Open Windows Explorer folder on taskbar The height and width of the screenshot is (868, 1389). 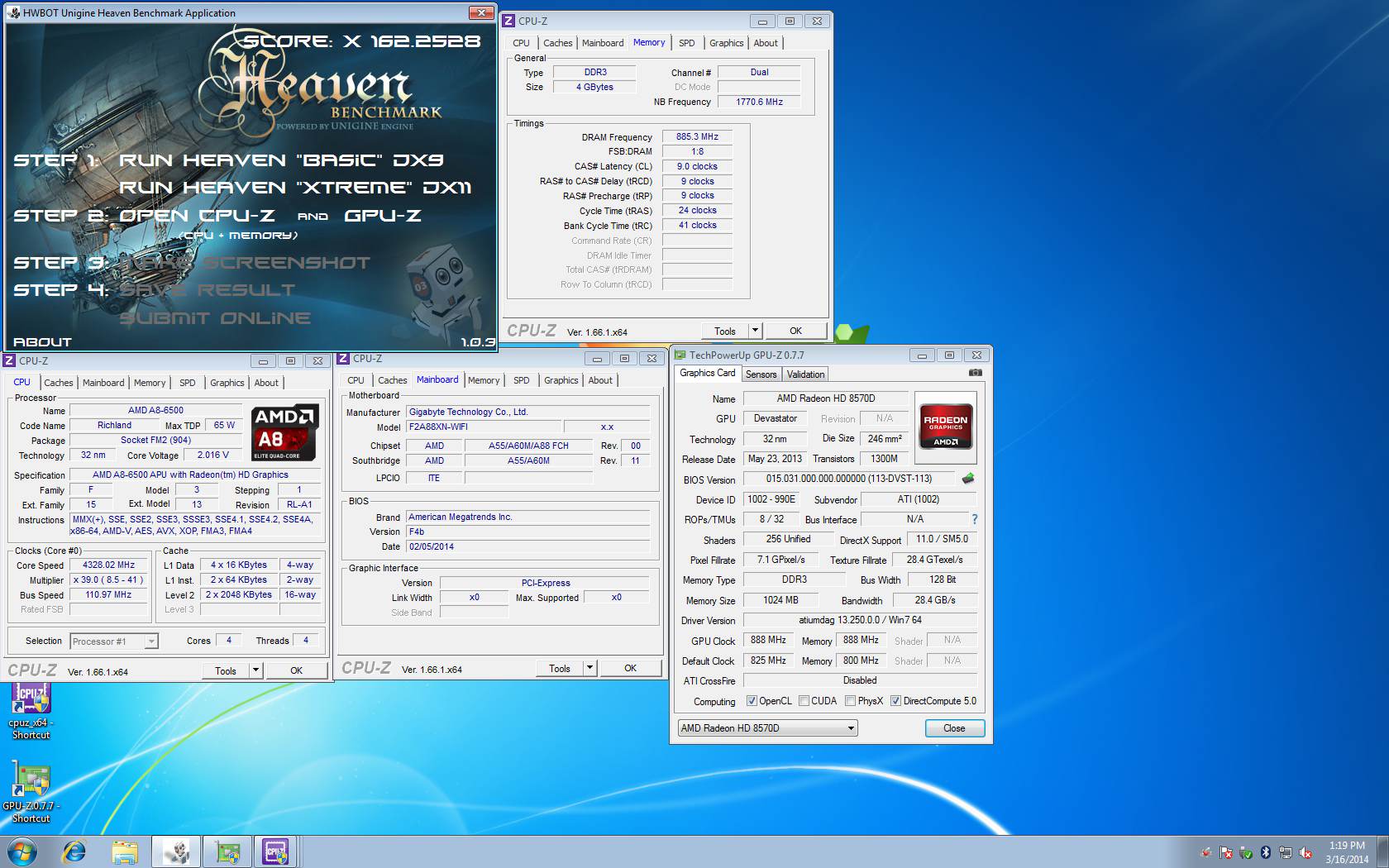point(125,851)
